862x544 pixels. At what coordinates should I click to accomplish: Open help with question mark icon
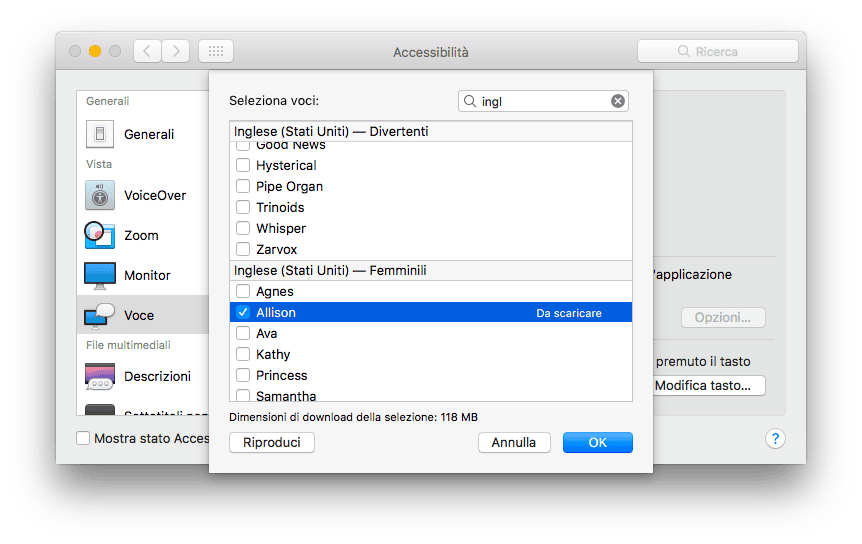pos(775,438)
